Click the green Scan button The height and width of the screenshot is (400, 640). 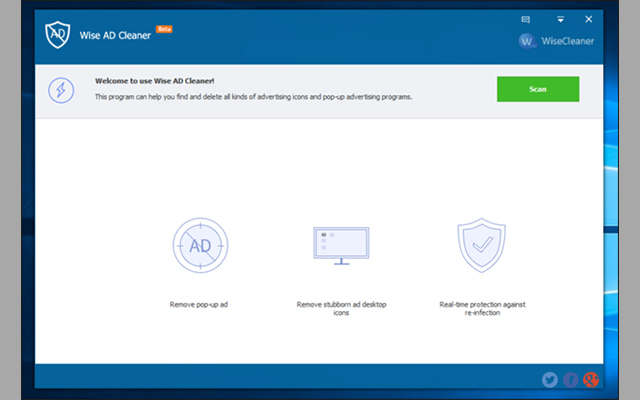(x=538, y=89)
